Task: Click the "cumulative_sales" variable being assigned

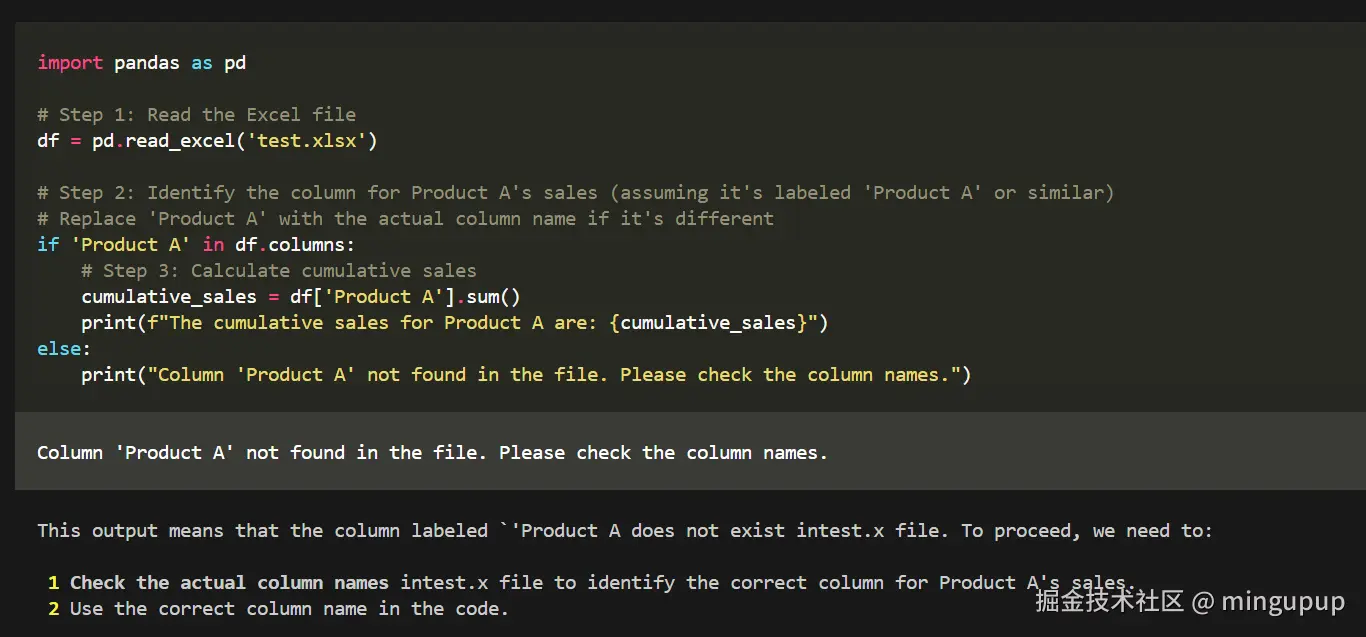Action: [x=169, y=297]
